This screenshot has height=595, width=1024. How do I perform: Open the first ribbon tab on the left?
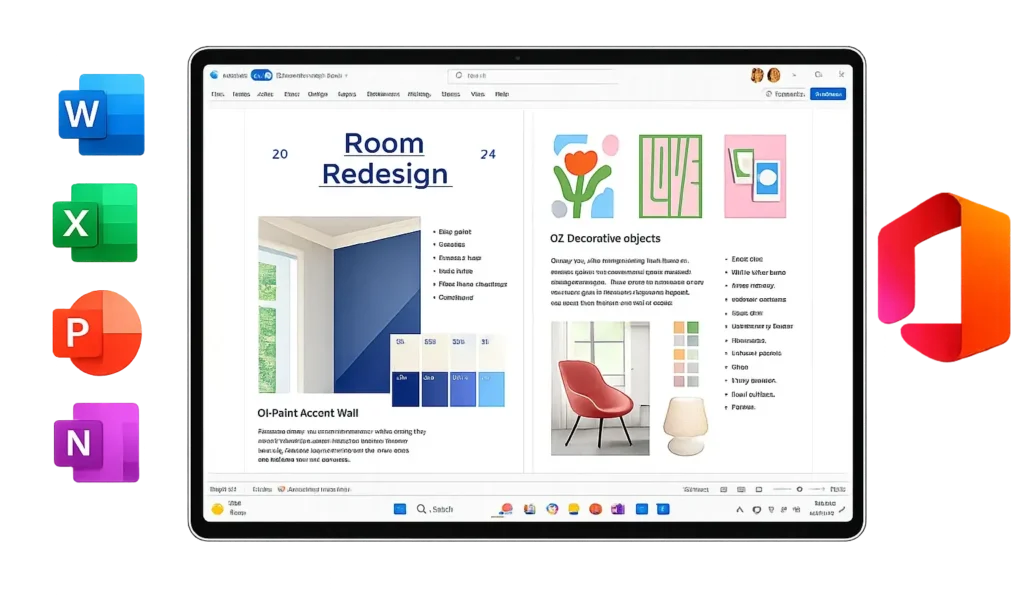coord(217,94)
